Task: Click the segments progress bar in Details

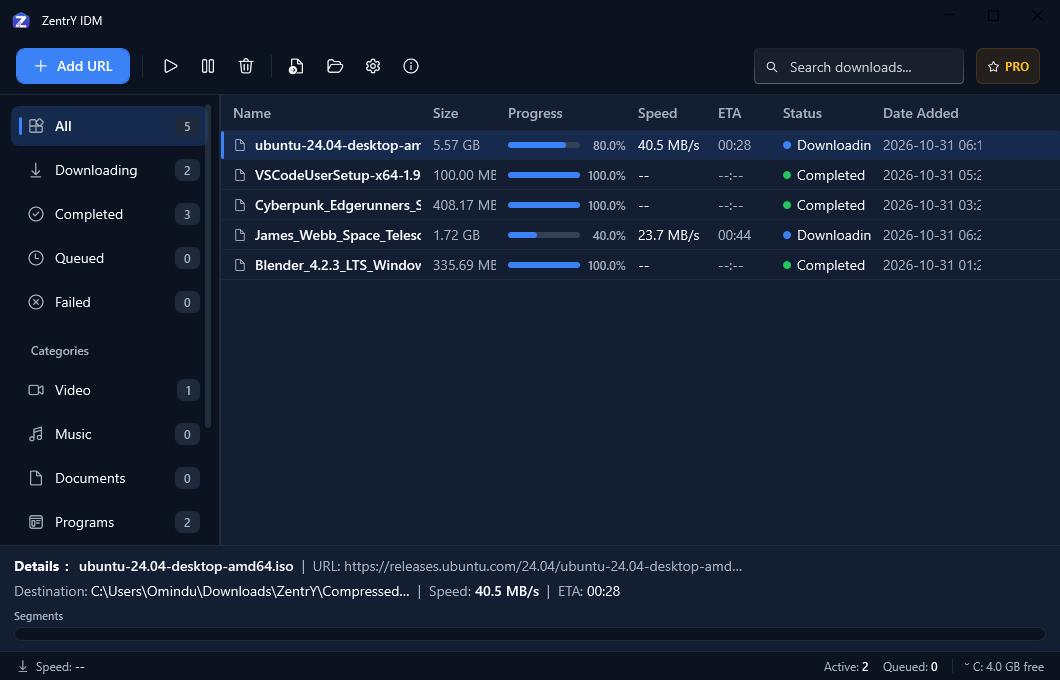Action: (530, 634)
